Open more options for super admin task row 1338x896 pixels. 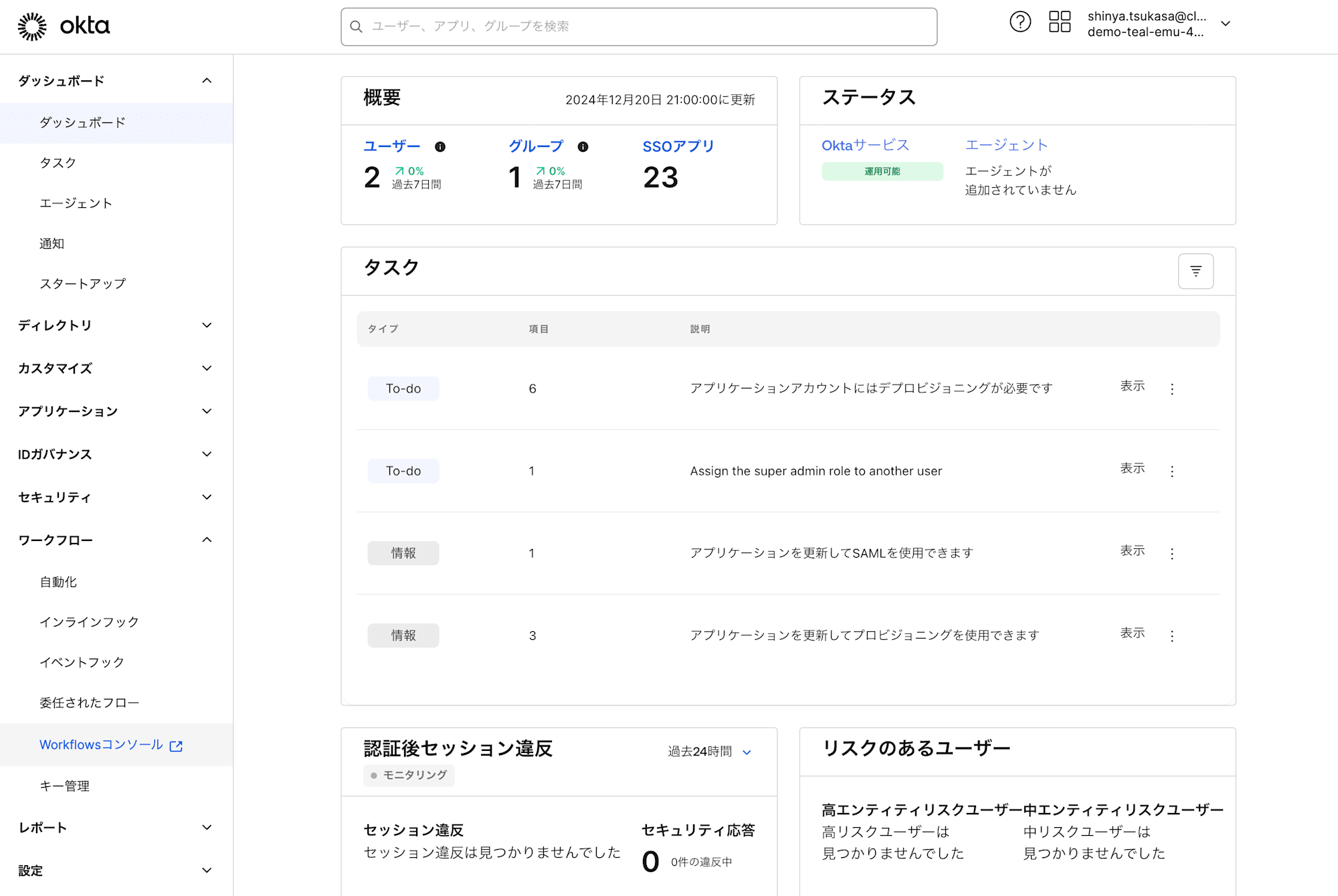pyautogui.click(x=1172, y=471)
